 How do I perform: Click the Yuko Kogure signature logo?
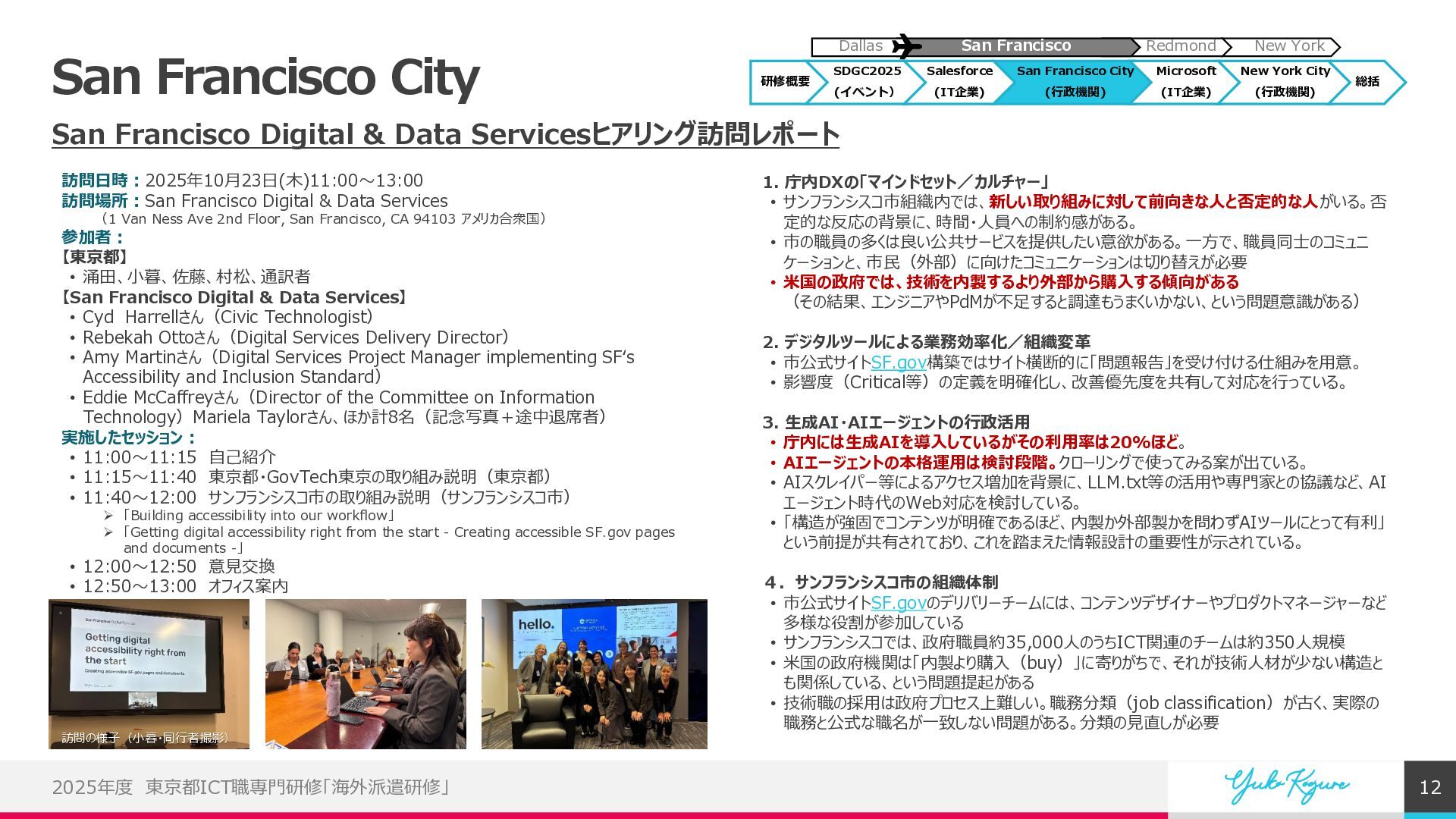1286,785
